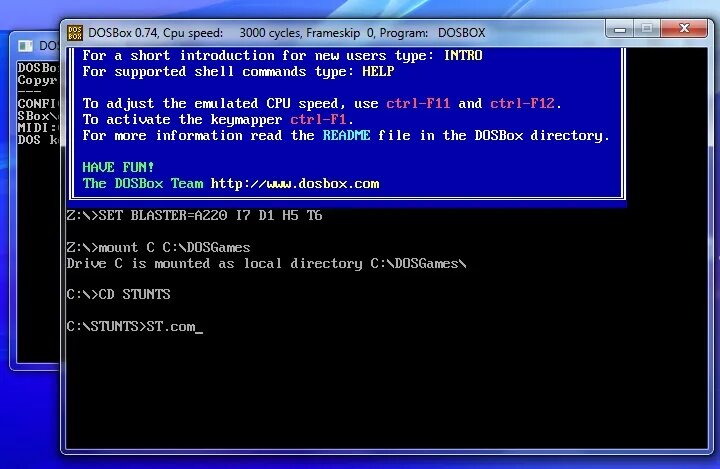Maximize the DOSBox 0.74 window
720x469 pixels.
[647, 29]
